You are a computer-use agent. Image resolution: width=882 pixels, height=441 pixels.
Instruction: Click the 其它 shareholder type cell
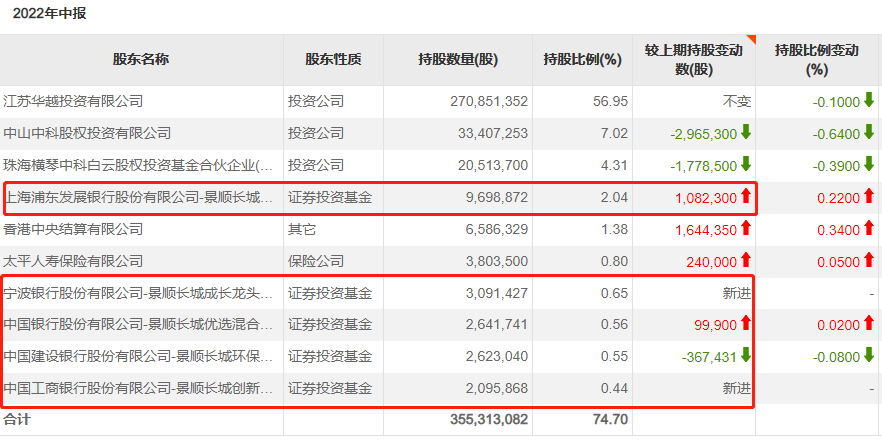click(x=302, y=229)
